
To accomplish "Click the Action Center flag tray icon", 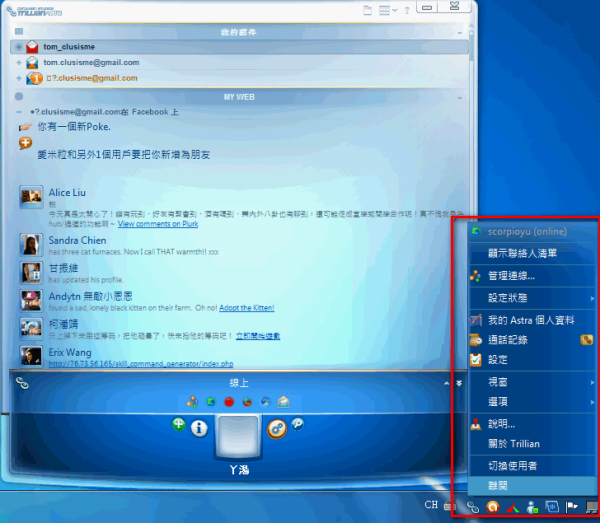I will (x=572, y=507).
